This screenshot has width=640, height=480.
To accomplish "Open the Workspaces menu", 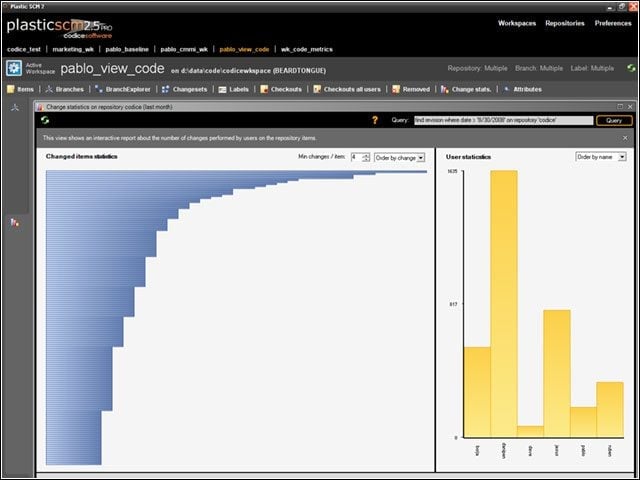I will point(517,23).
